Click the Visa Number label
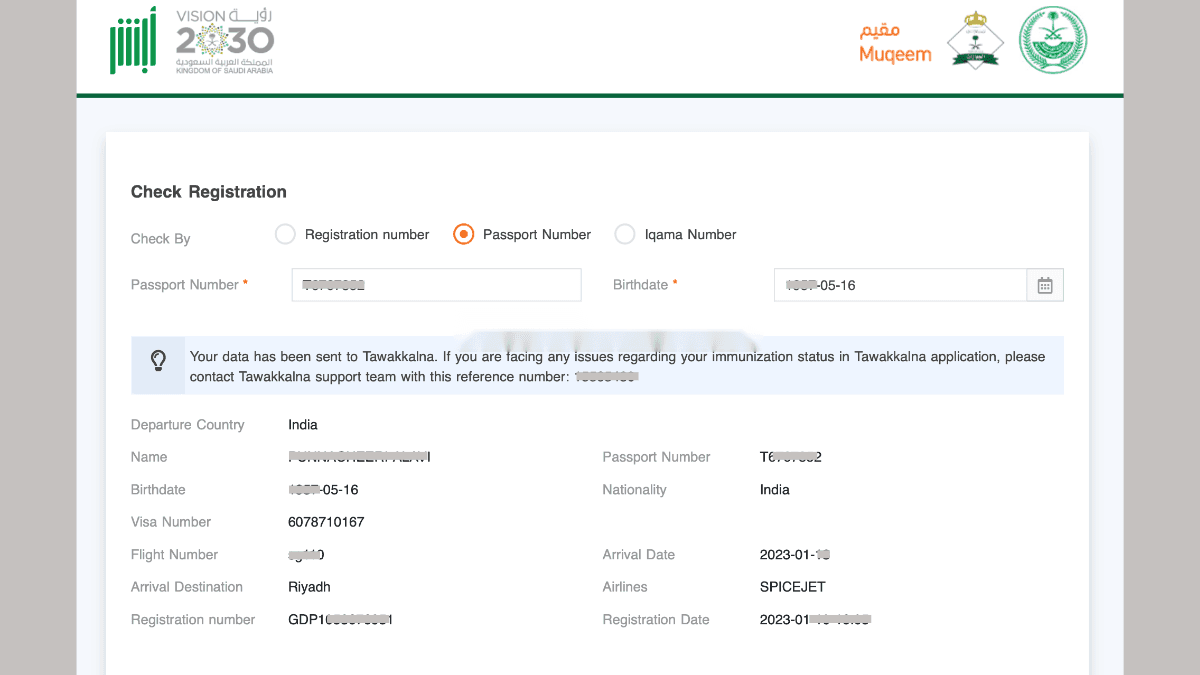This screenshot has height=675, width=1200. point(171,522)
